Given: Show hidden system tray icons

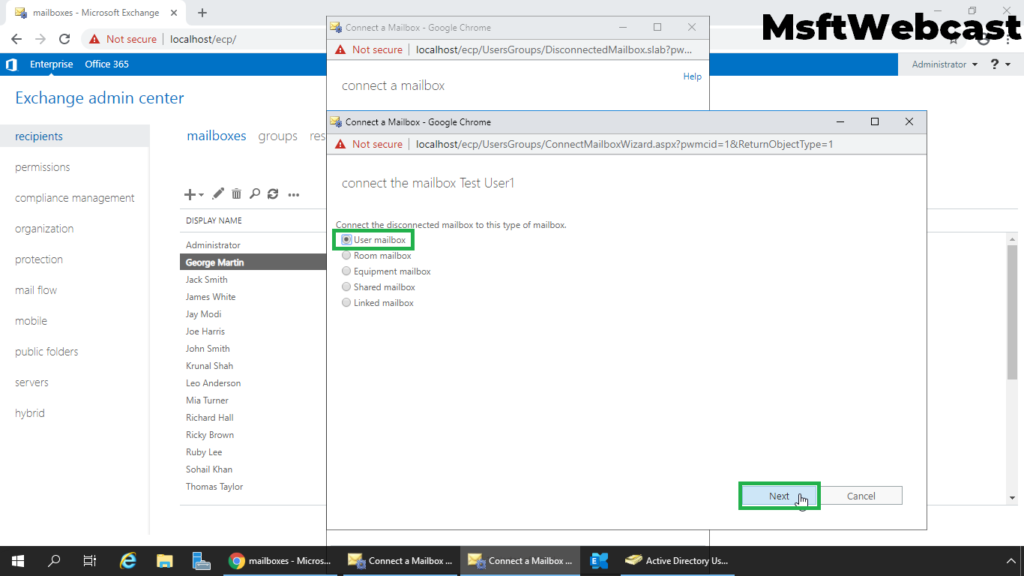Looking at the screenshot, I should coord(1010,561).
